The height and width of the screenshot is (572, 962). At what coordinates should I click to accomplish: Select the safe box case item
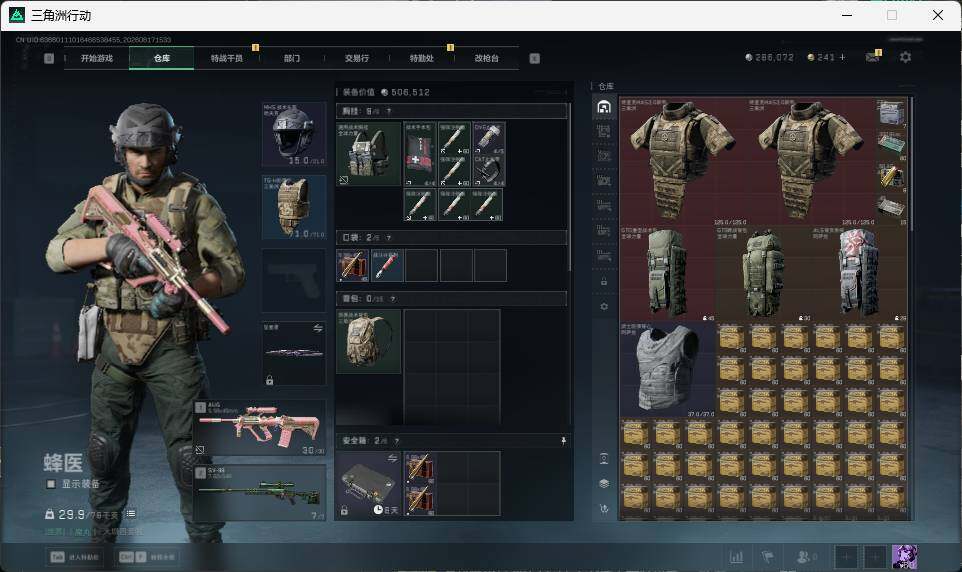[368, 484]
